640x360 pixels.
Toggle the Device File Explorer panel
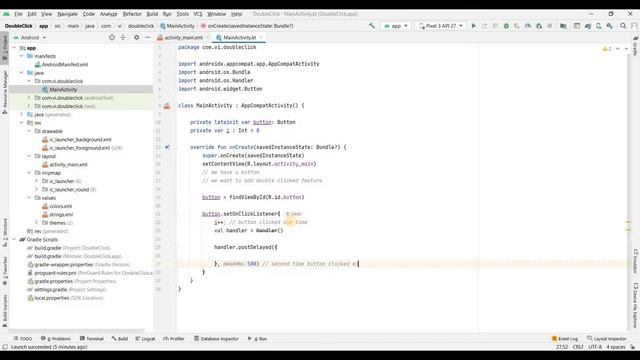click(636, 305)
